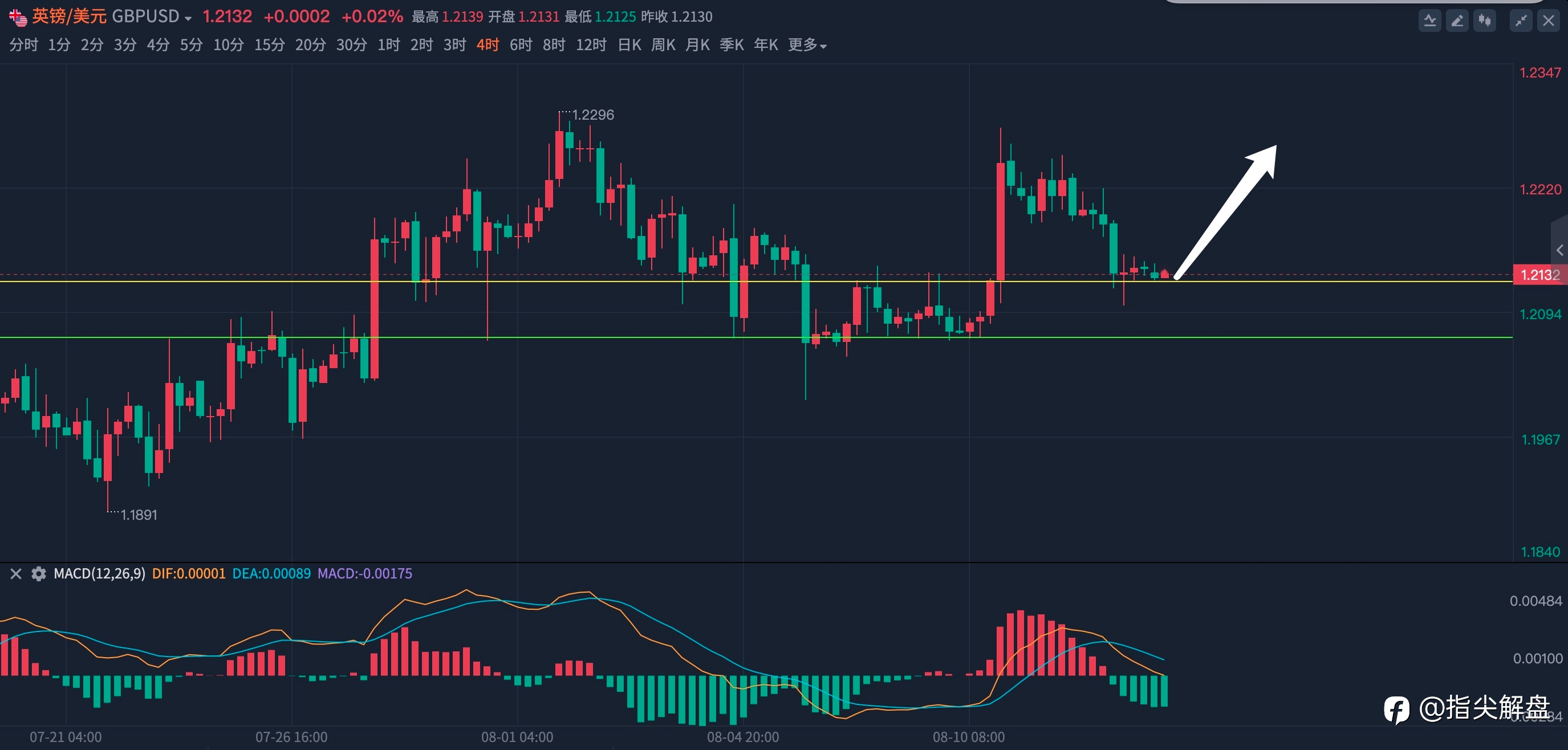
Task: Choose the 1时 hourly timeframe
Action: coord(388,45)
